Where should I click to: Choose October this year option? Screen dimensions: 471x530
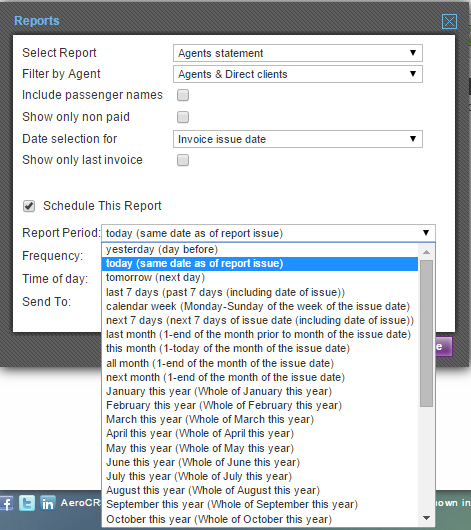point(260,519)
